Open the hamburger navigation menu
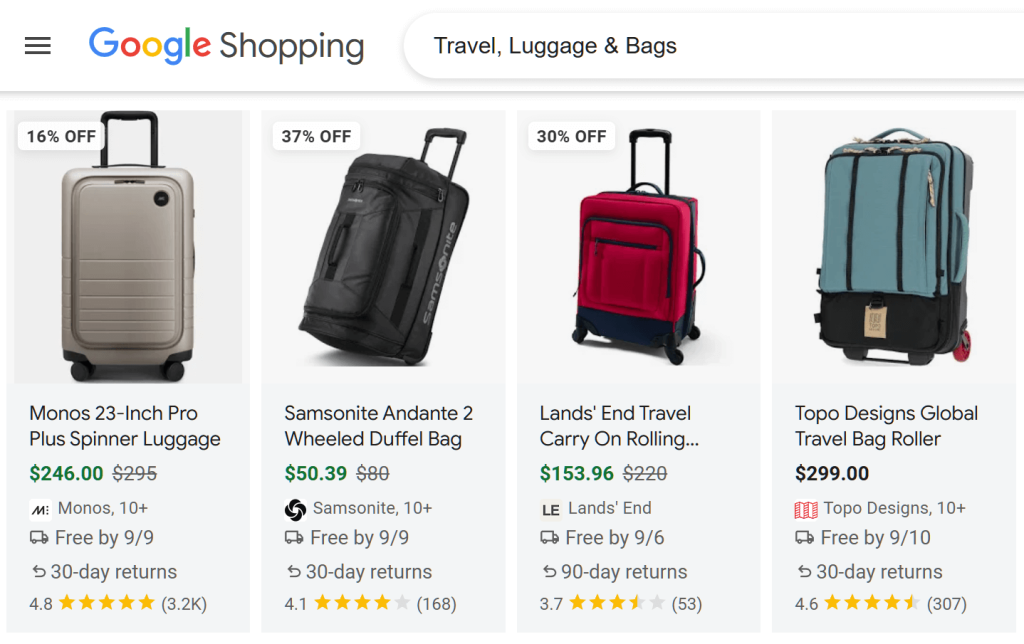 [x=37, y=45]
